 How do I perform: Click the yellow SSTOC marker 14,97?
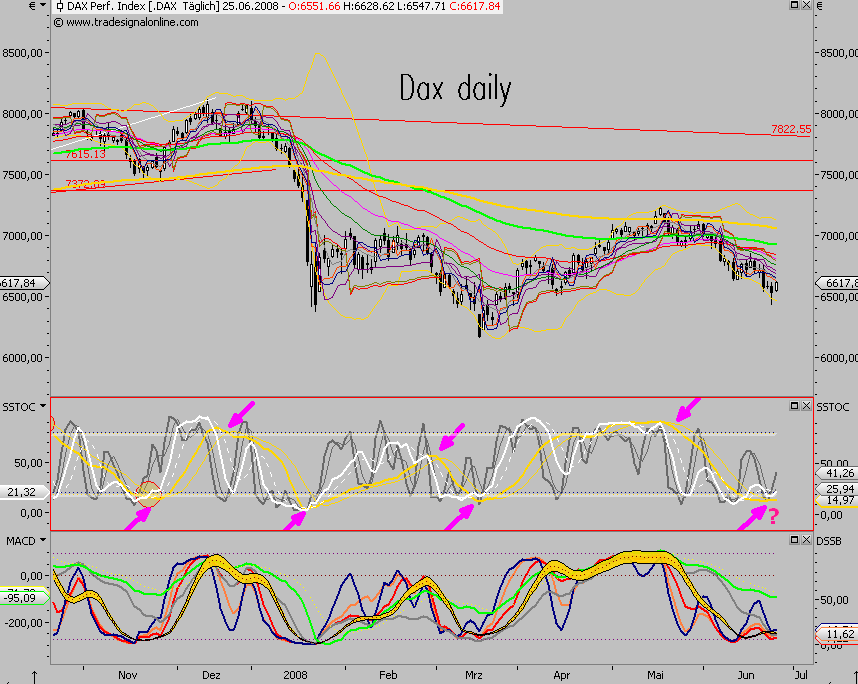click(838, 500)
